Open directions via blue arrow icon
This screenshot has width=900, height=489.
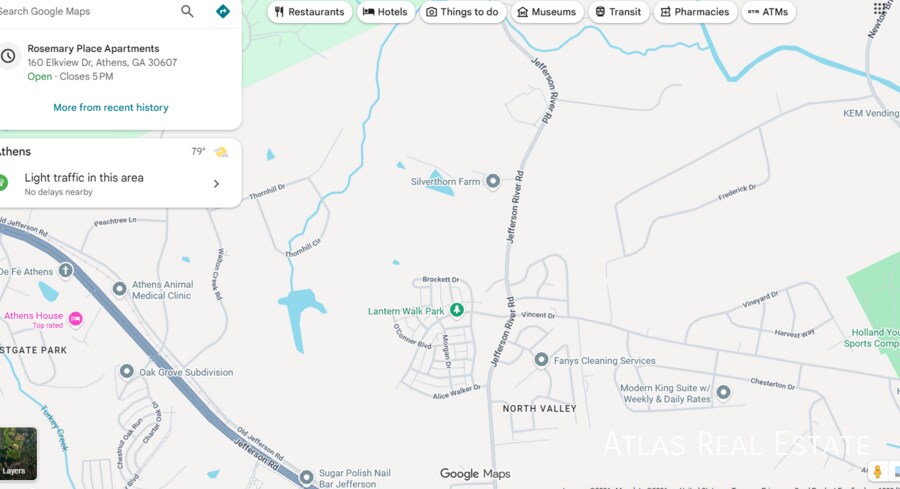[x=222, y=12]
